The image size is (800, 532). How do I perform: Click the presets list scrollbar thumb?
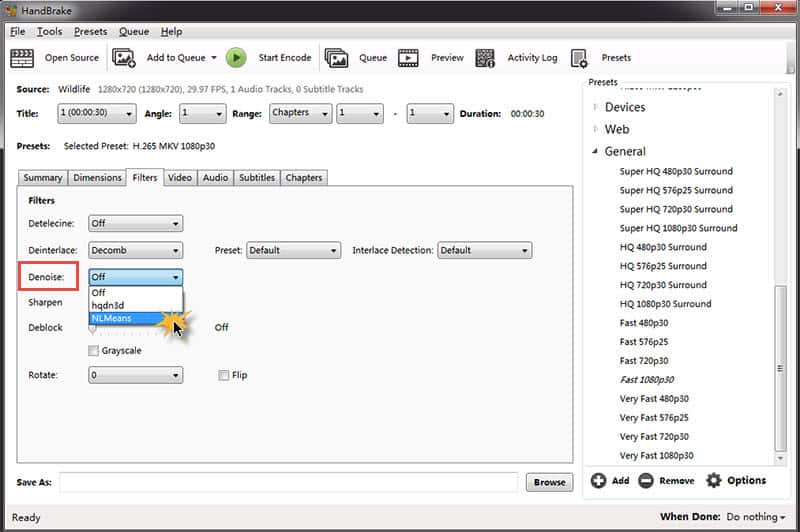(780, 368)
